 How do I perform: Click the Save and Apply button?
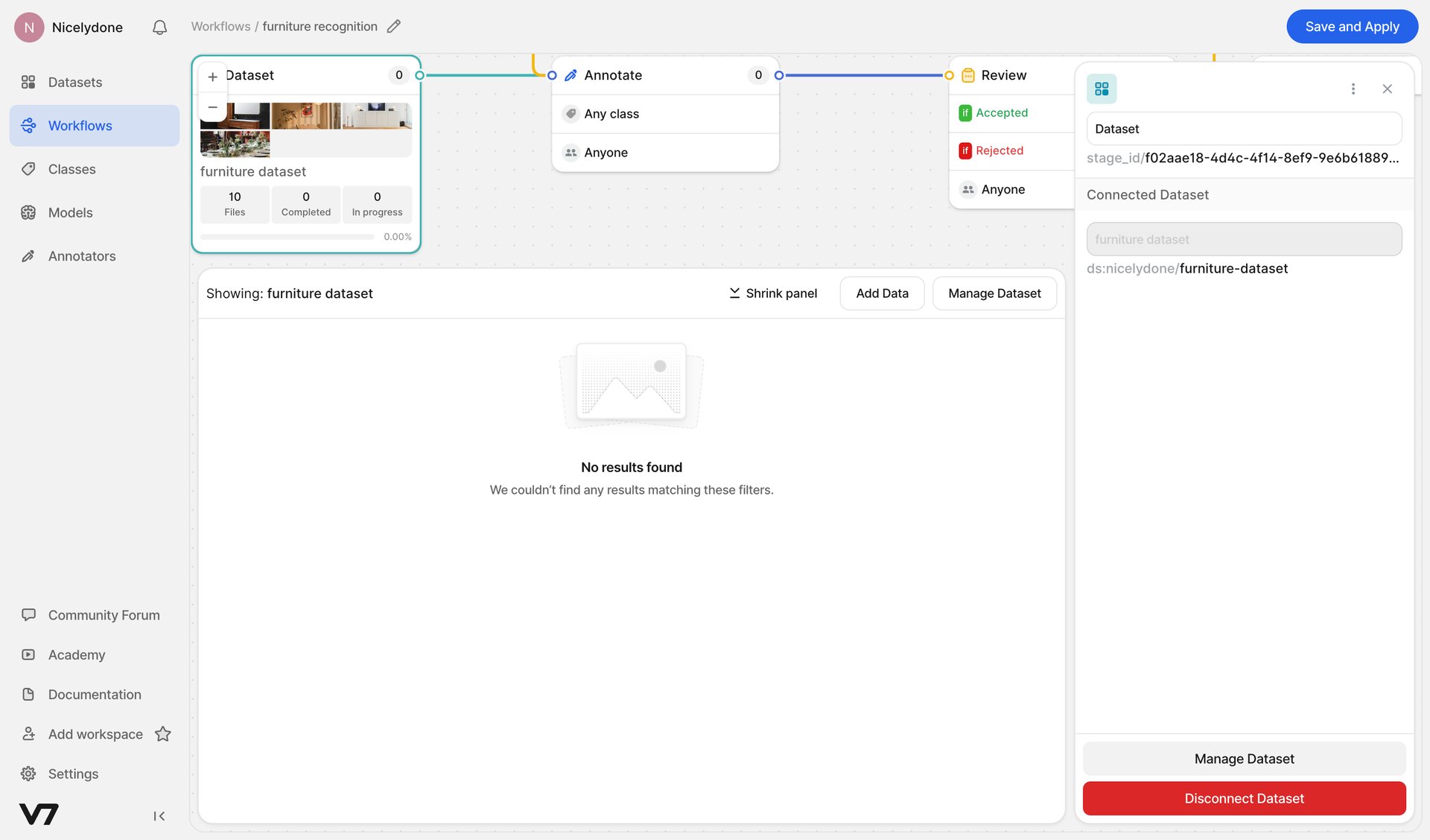(1352, 26)
